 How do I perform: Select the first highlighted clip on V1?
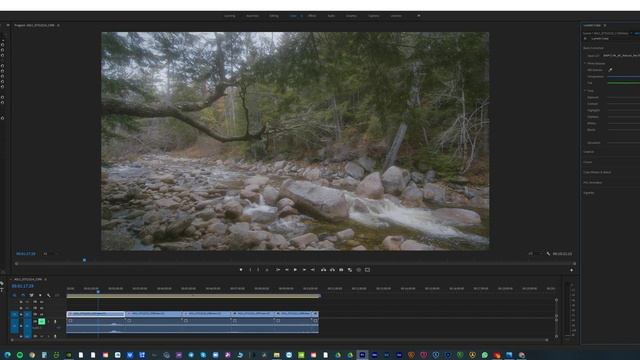pos(96,314)
